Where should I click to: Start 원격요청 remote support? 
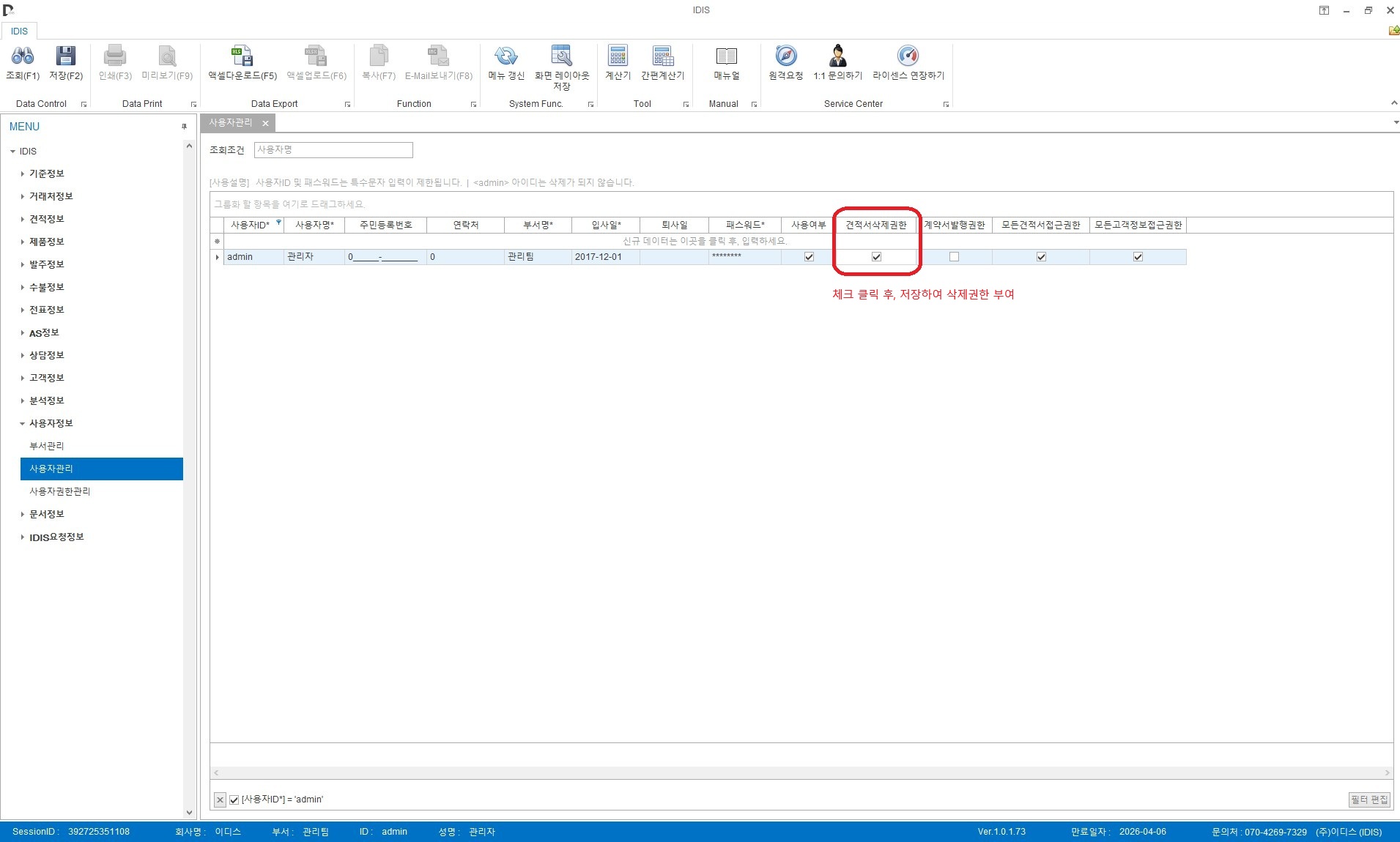pos(785,56)
